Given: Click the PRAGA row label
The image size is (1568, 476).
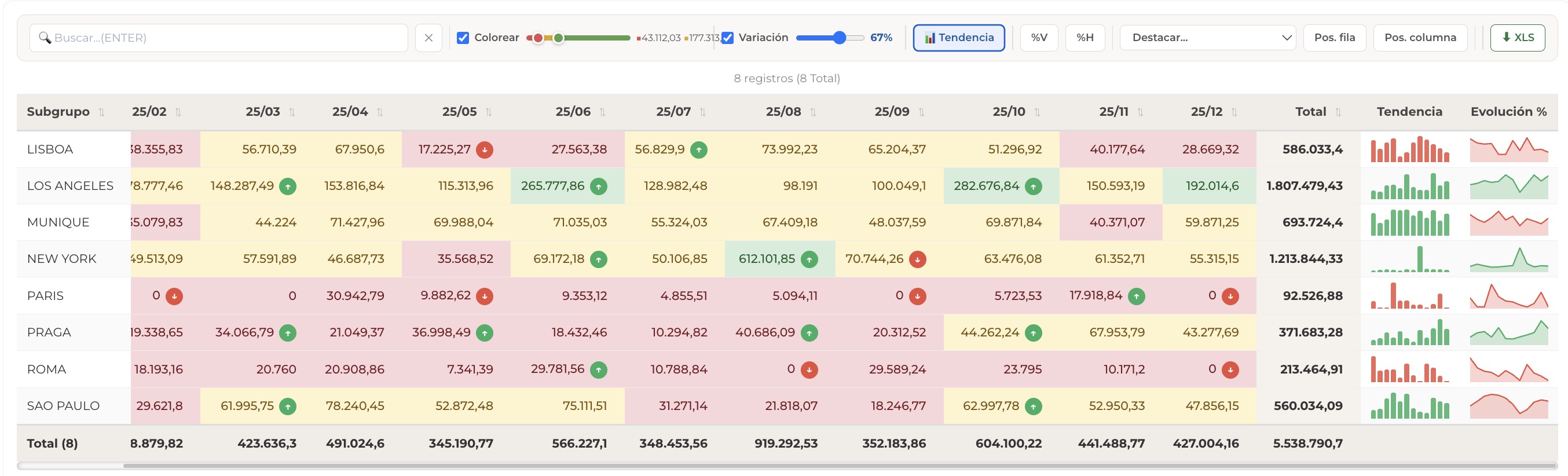Looking at the screenshot, I should (x=49, y=333).
